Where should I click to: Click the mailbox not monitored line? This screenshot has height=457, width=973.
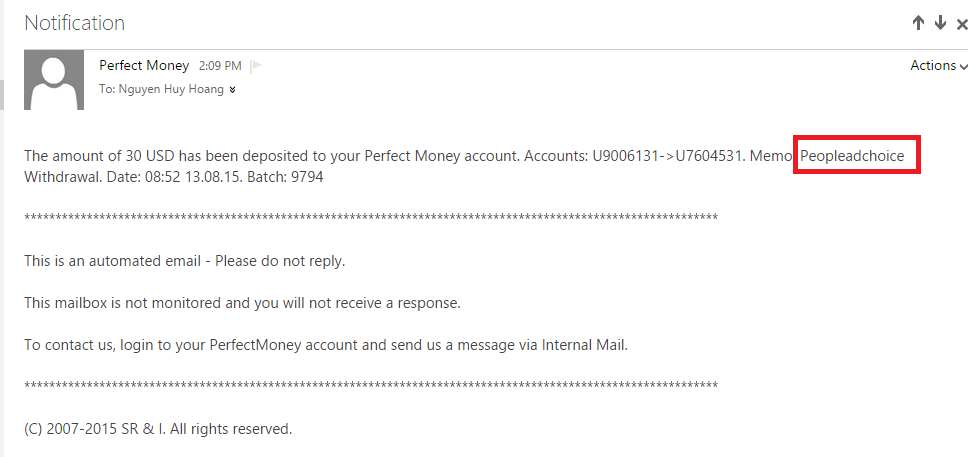[x=242, y=303]
